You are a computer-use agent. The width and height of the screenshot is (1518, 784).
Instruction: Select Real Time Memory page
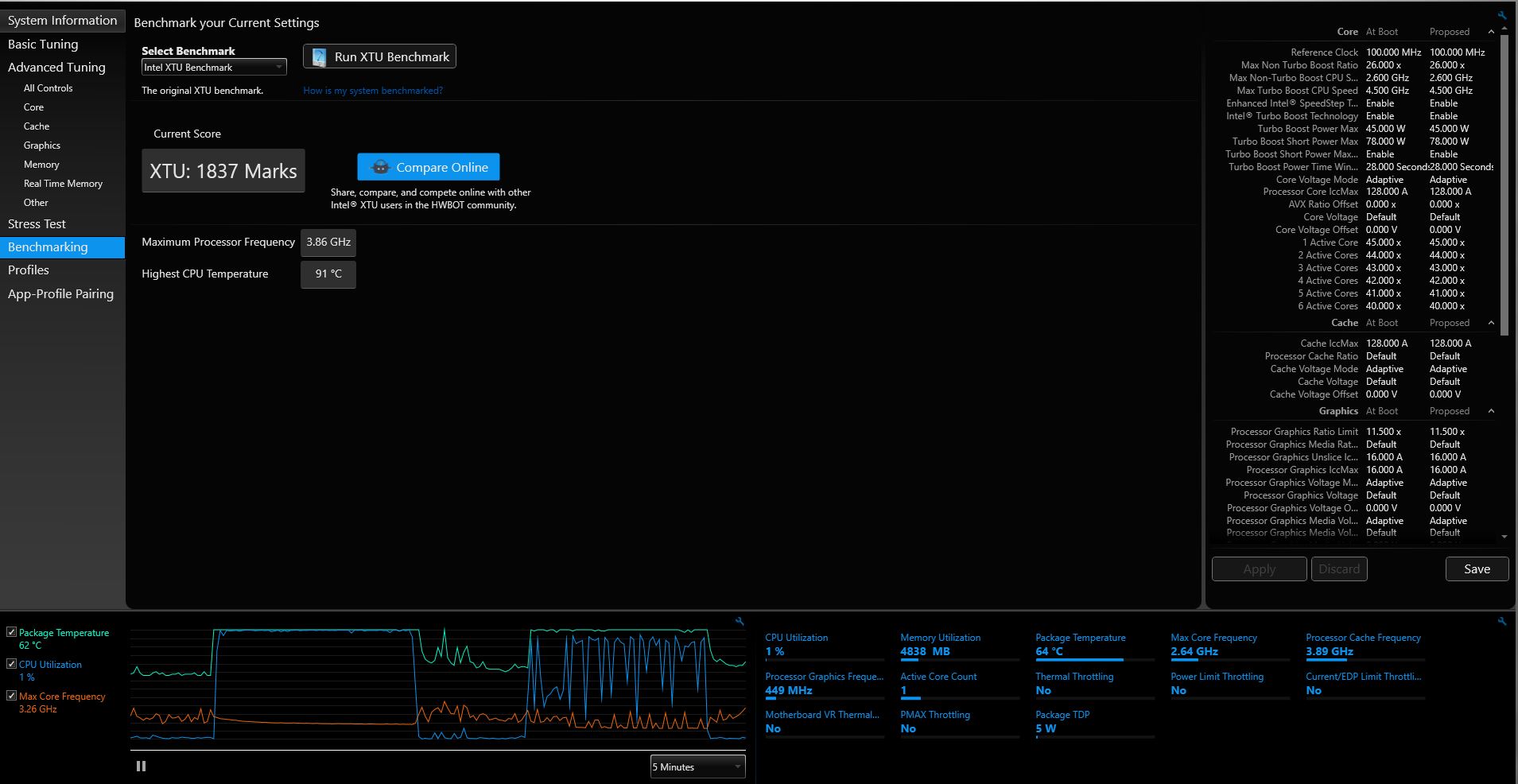point(62,184)
